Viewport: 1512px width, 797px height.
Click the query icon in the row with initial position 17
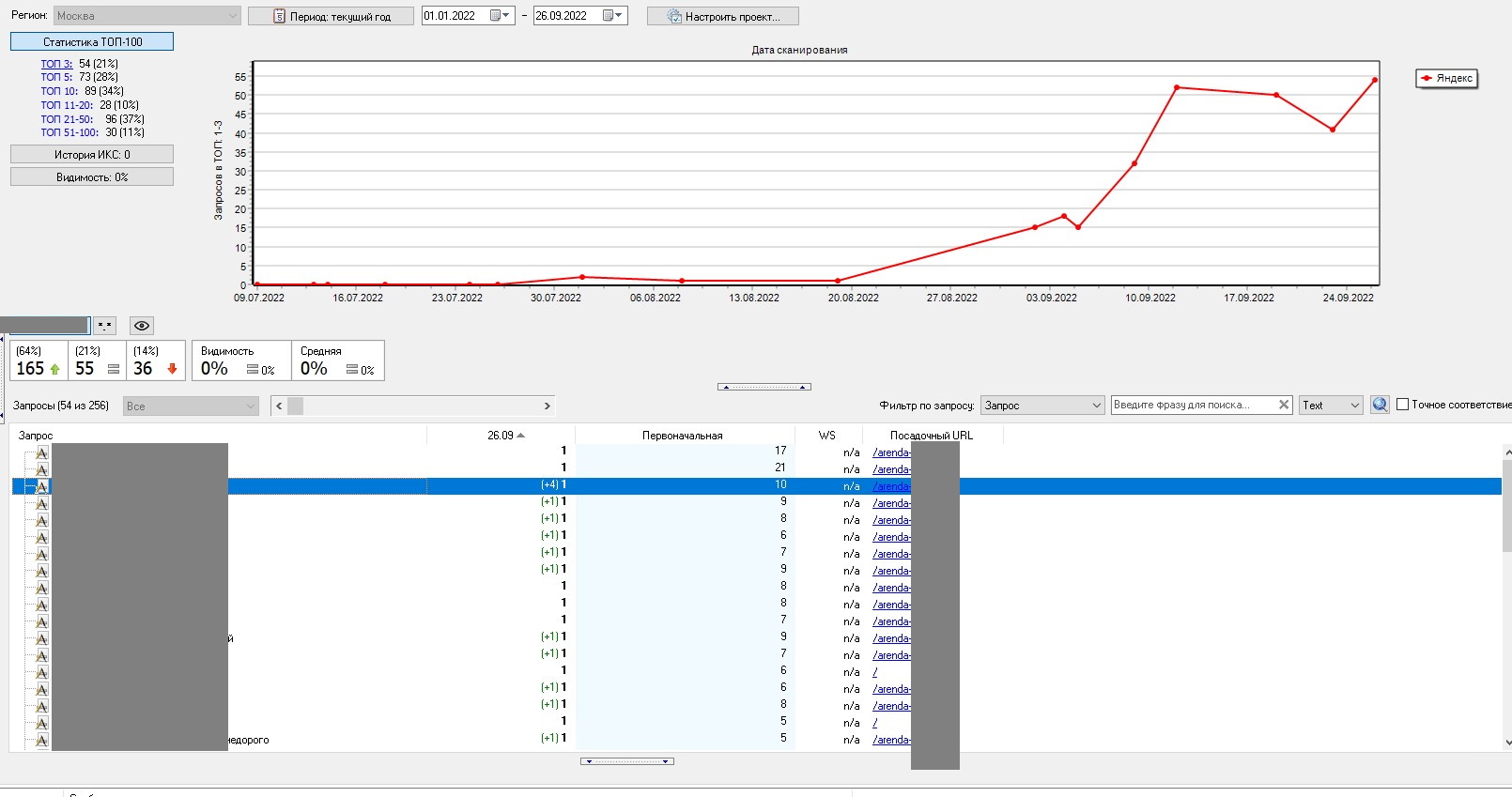[x=42, y=452]
